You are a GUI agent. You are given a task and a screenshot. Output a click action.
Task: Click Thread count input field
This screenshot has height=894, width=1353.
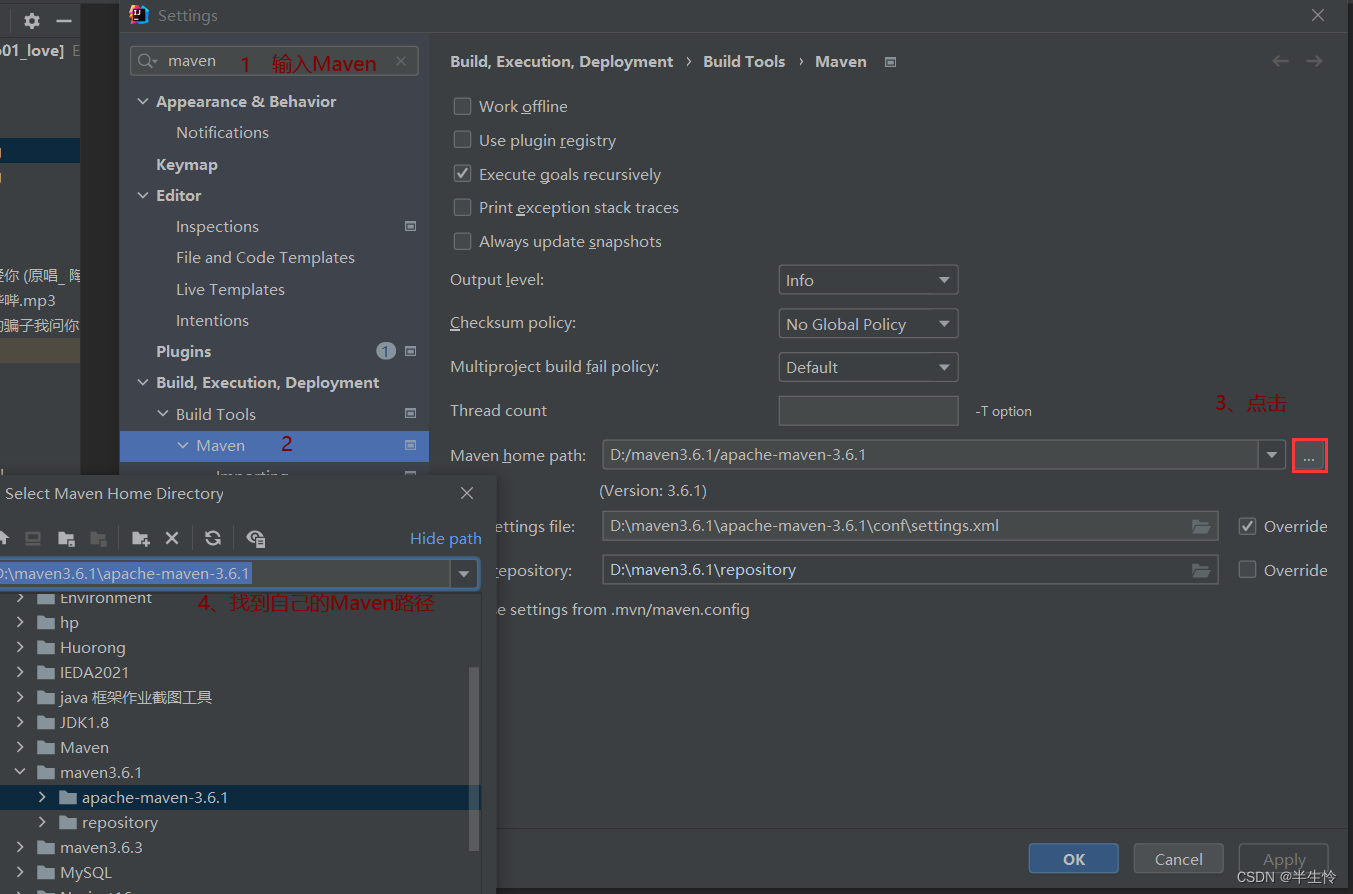[868, 411]
